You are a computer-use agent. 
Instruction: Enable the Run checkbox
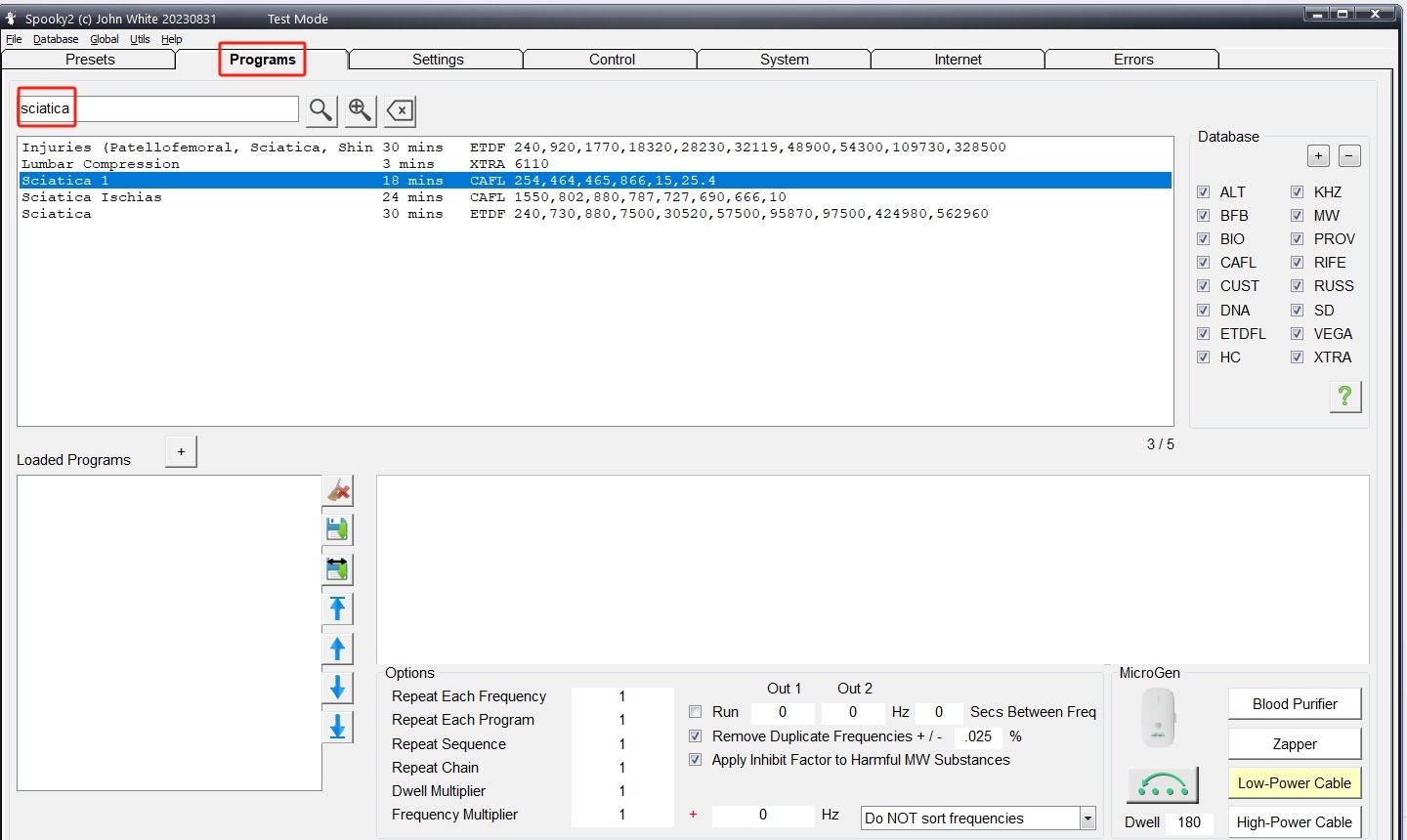point(696,712)
